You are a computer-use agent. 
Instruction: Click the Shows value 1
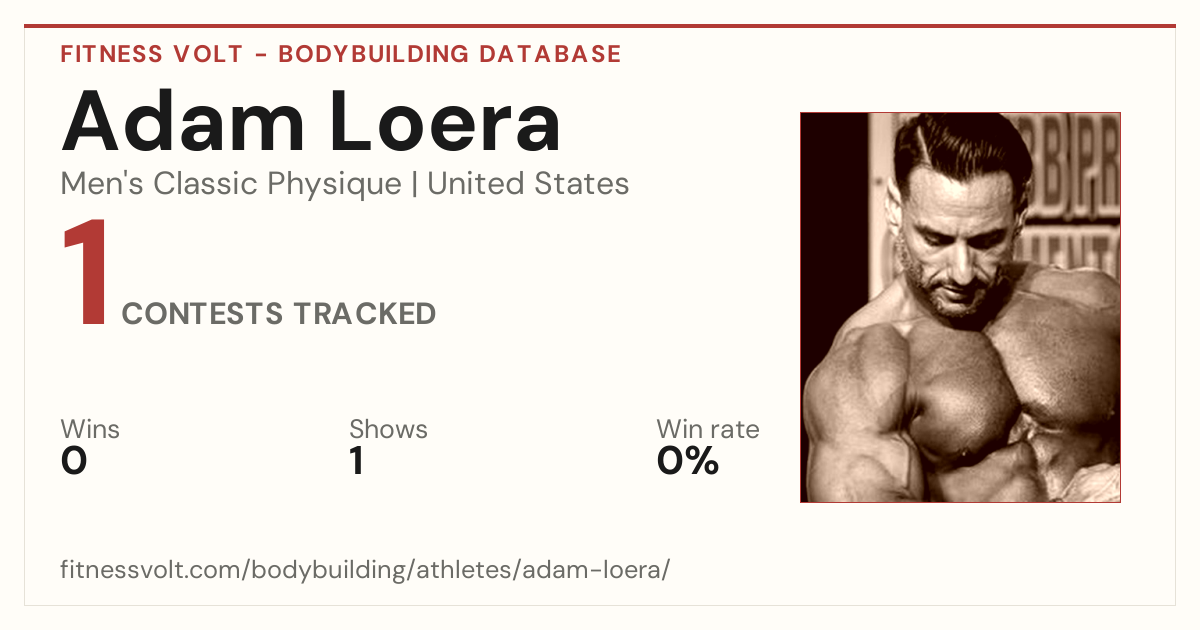[357, 461]
